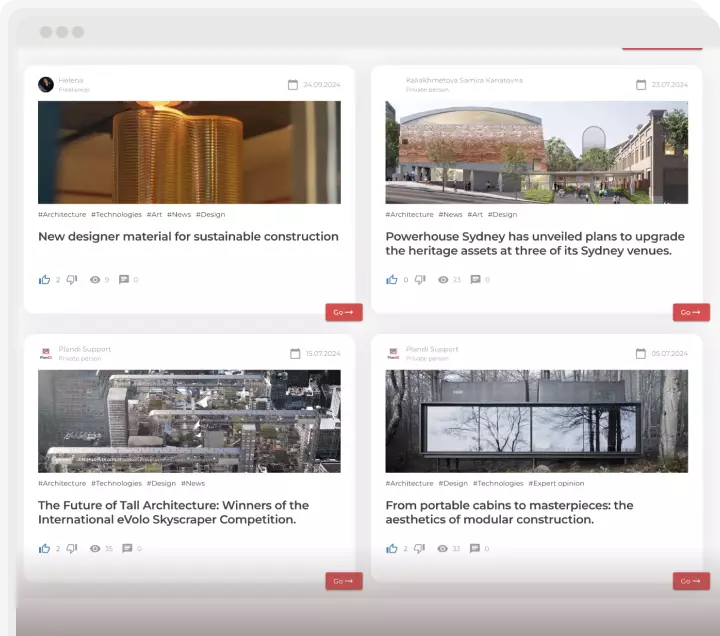Click Helena's profile avatar

pos(46,84)
